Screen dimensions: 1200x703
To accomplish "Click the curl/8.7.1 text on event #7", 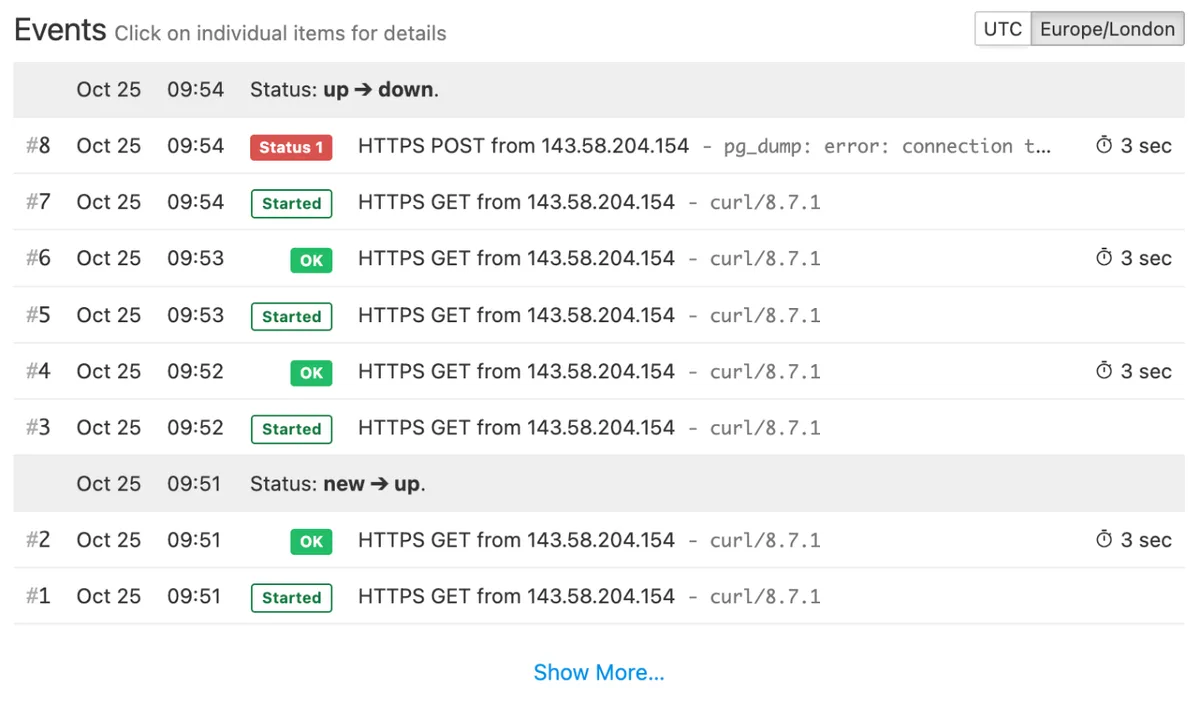I will tap(765, 203).
